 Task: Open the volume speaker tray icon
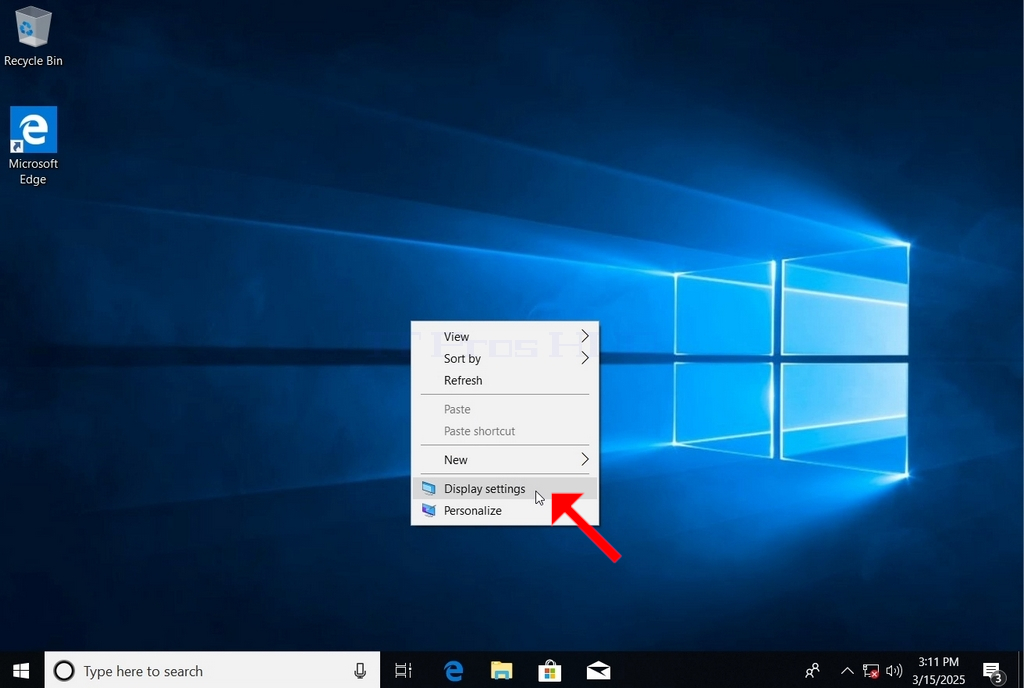pyautogui.click(x=894, y=670)
